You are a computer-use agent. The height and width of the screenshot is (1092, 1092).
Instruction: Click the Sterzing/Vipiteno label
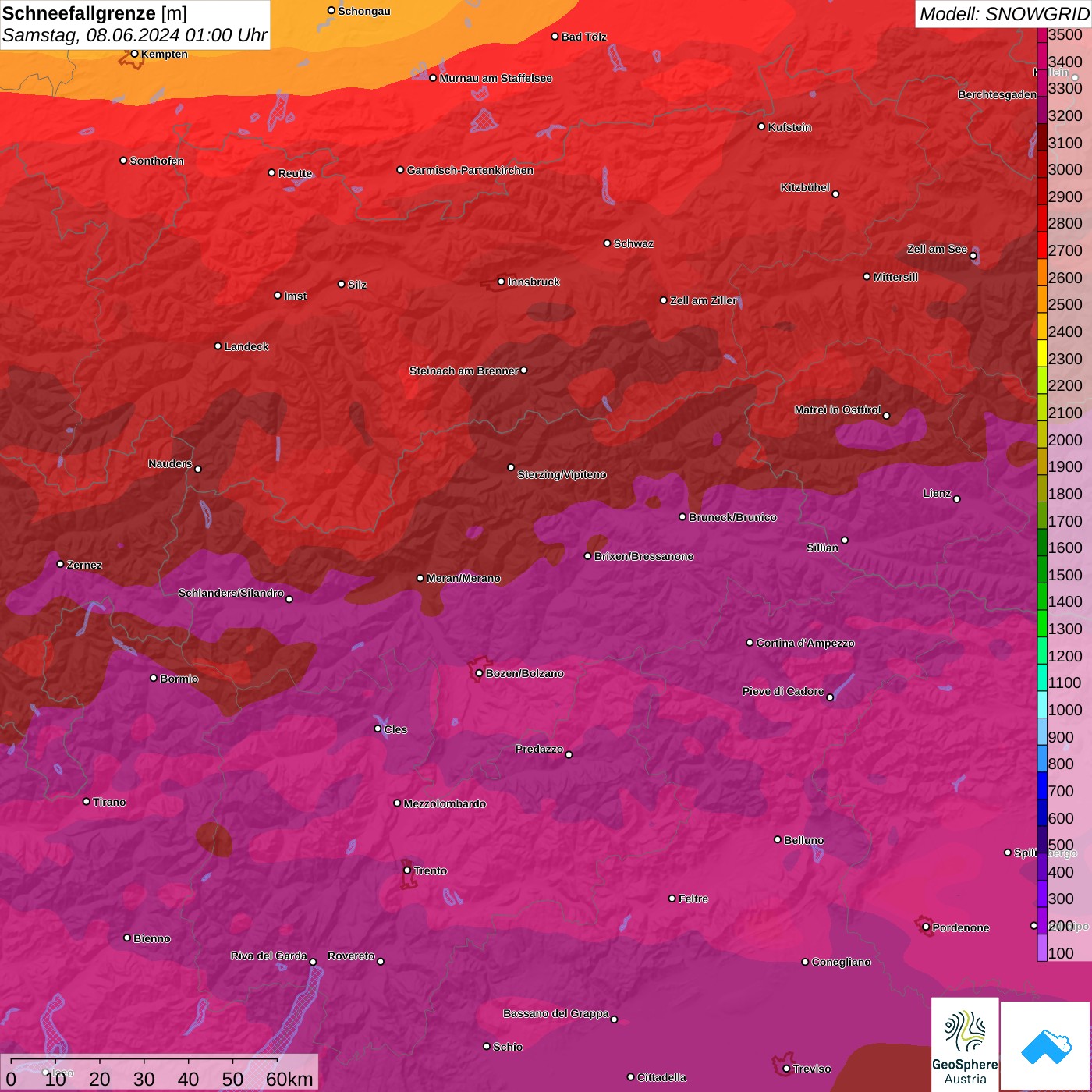562,474
